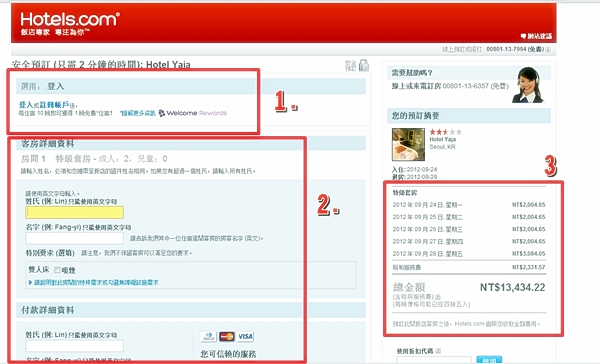Click the Hotel Yaja star rating
The height and width of the screenshot is (364, 600).
point(445,132)
